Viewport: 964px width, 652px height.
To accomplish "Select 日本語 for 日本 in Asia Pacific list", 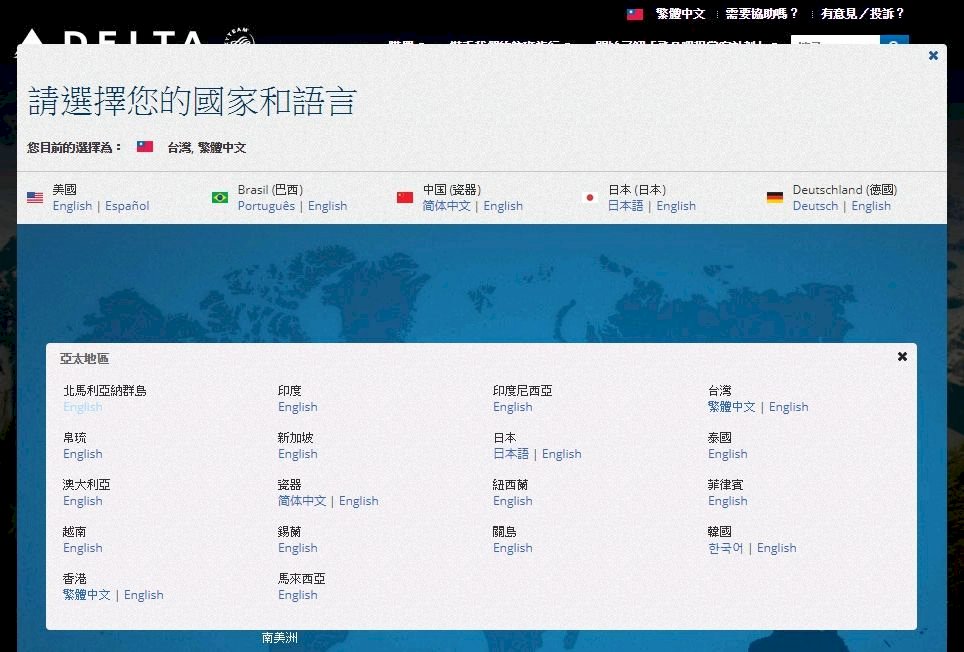I will tap(511, 454).
